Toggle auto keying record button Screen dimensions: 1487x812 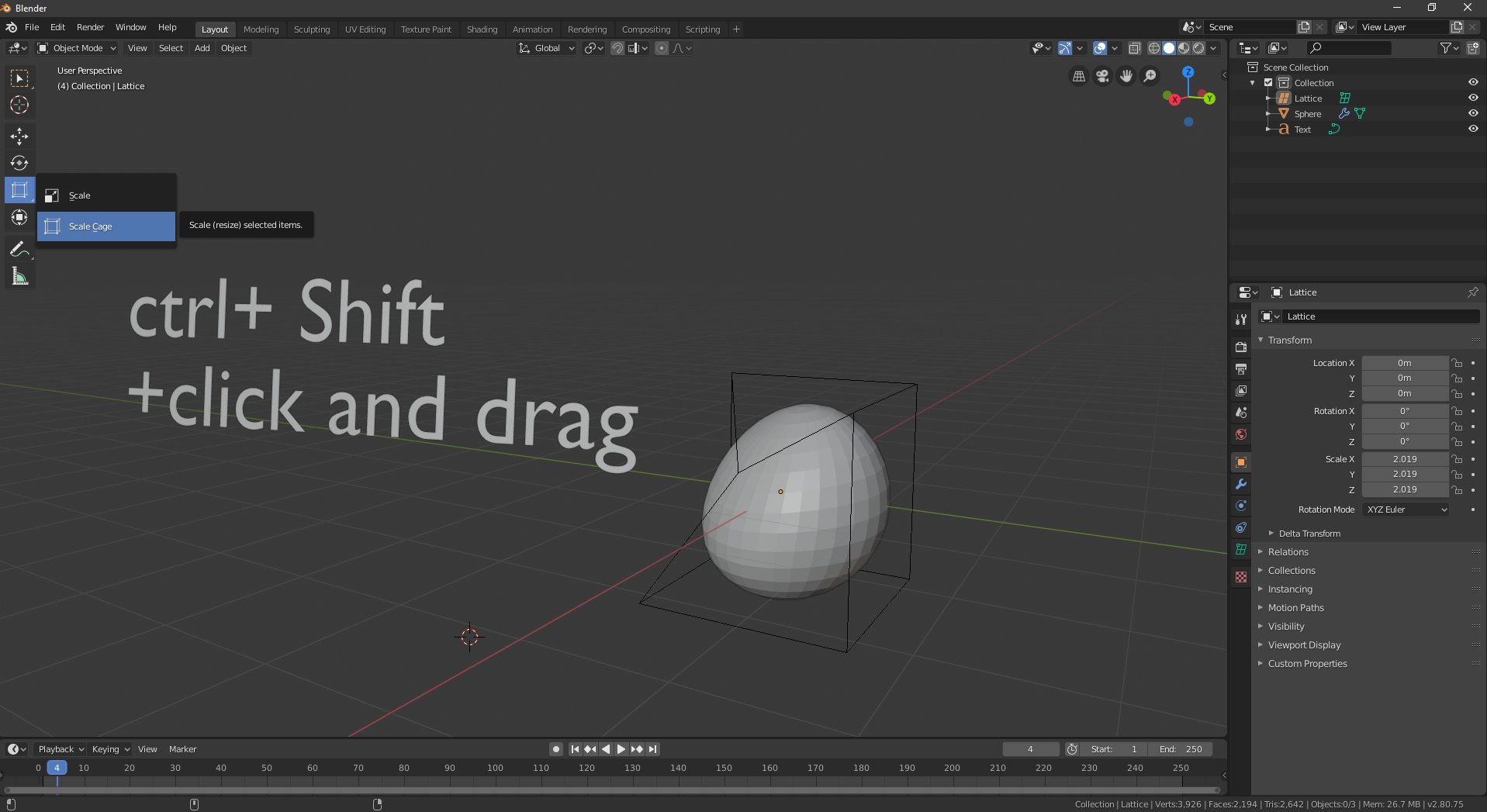[556, 749]
